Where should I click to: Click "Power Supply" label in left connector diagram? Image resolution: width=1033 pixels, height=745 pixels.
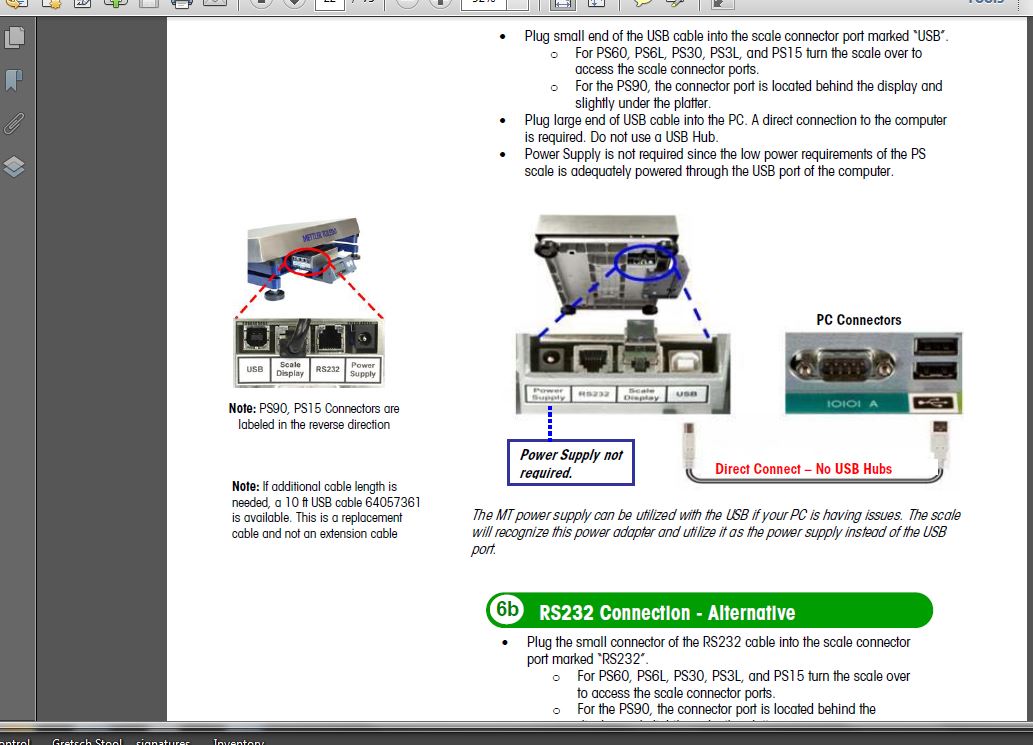pos(363,369)
